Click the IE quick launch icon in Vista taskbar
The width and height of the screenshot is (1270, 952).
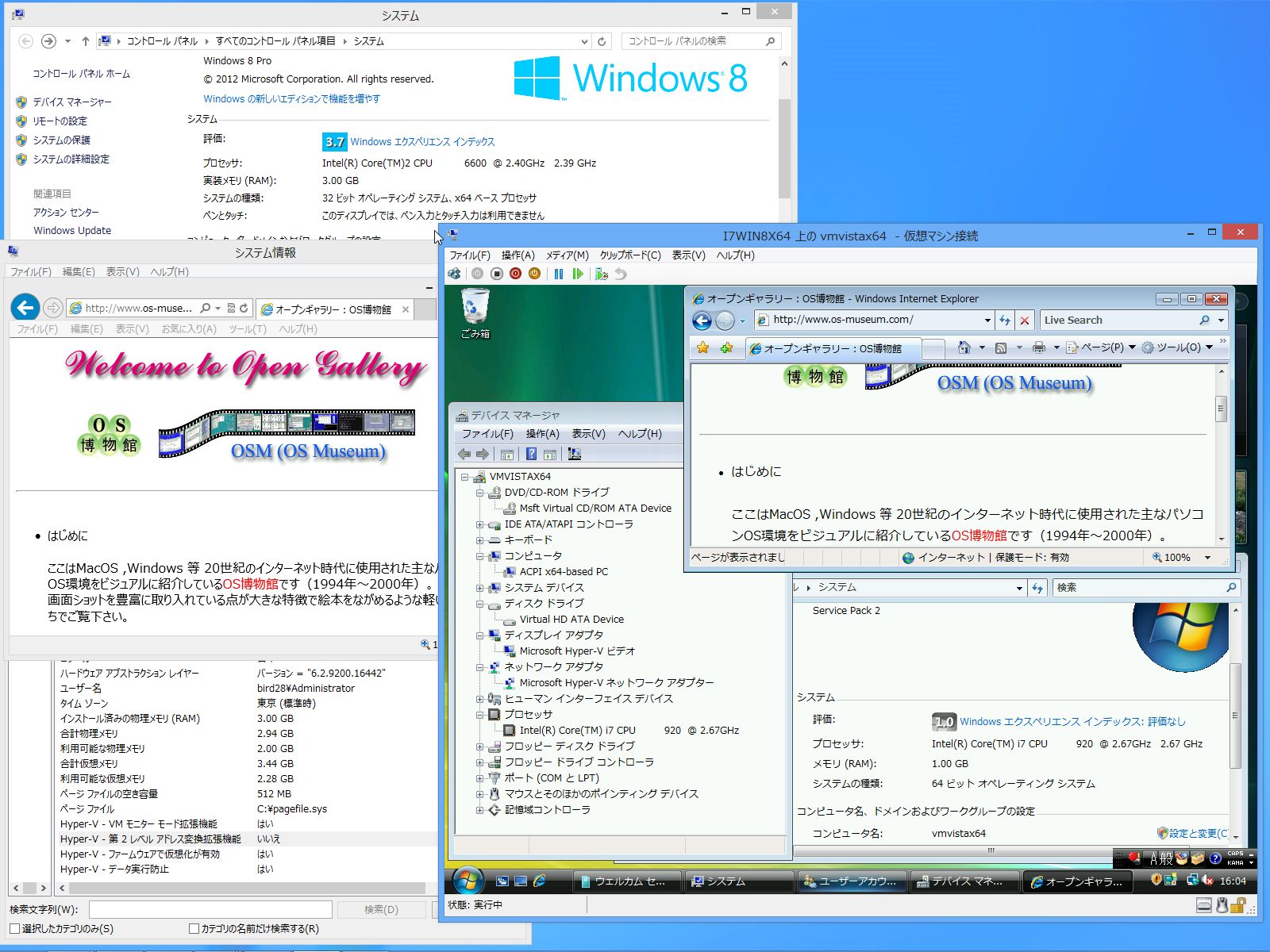pos(540,881)
